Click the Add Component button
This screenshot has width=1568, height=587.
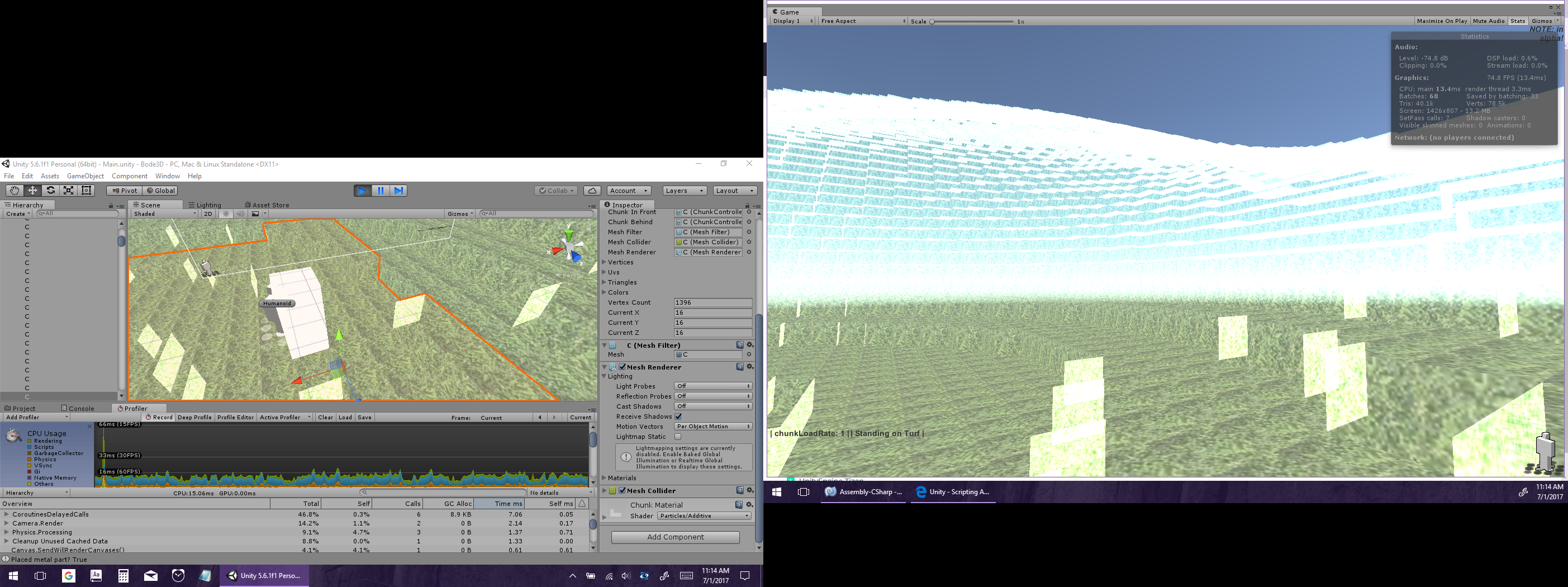point(675,537)
